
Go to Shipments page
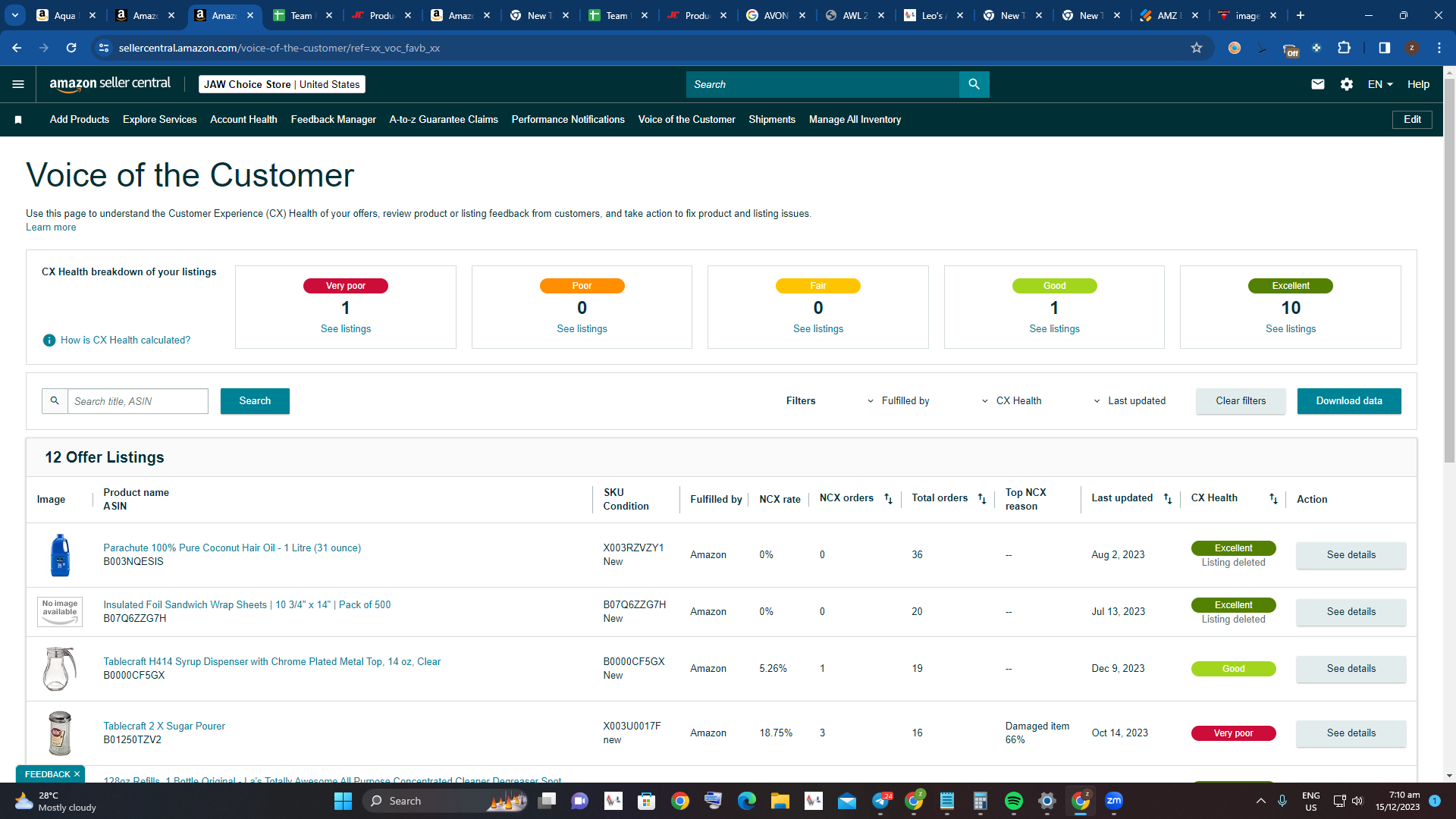click(x=772, y=120)
